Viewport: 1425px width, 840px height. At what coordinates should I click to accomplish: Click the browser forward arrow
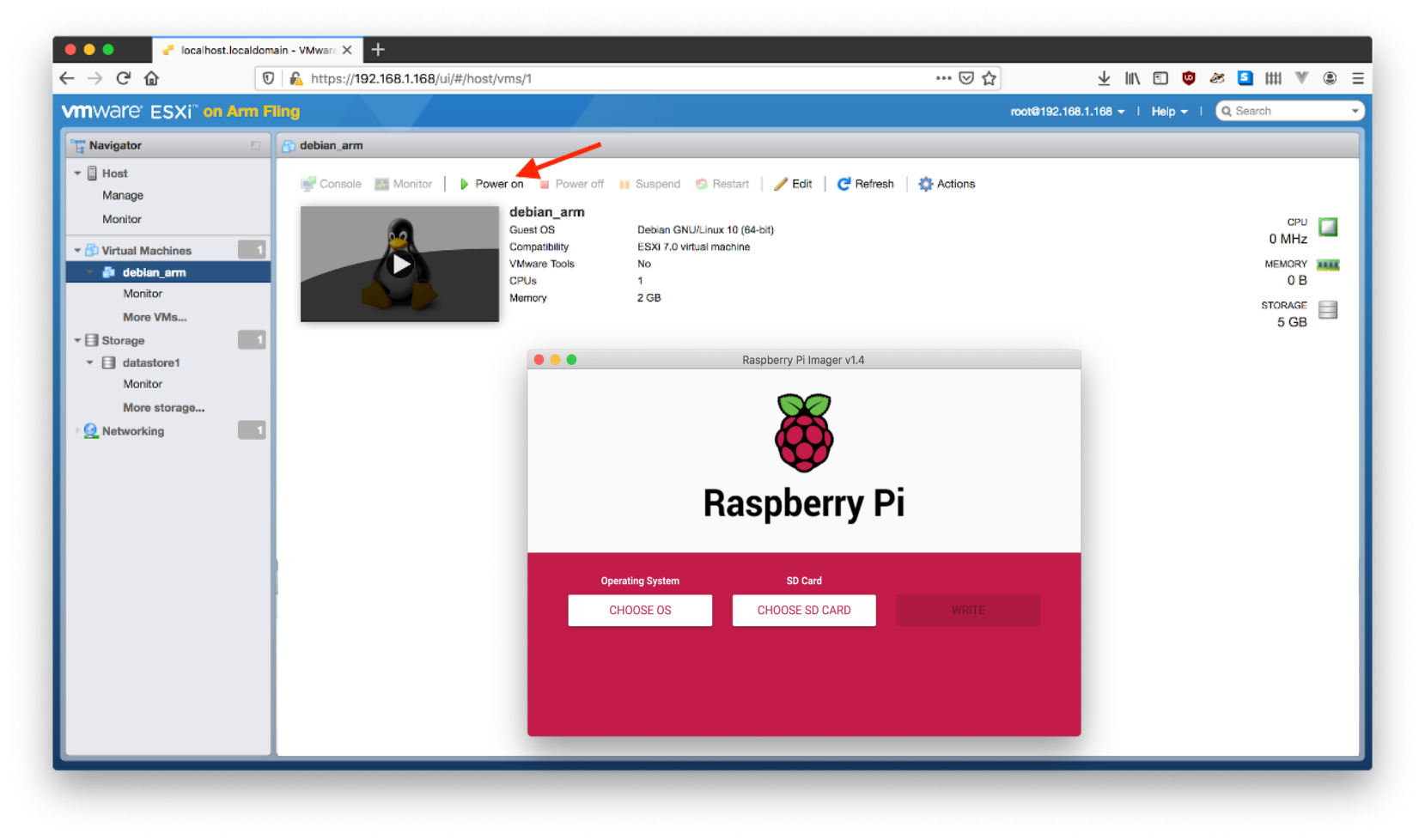(x=95, y=78)
